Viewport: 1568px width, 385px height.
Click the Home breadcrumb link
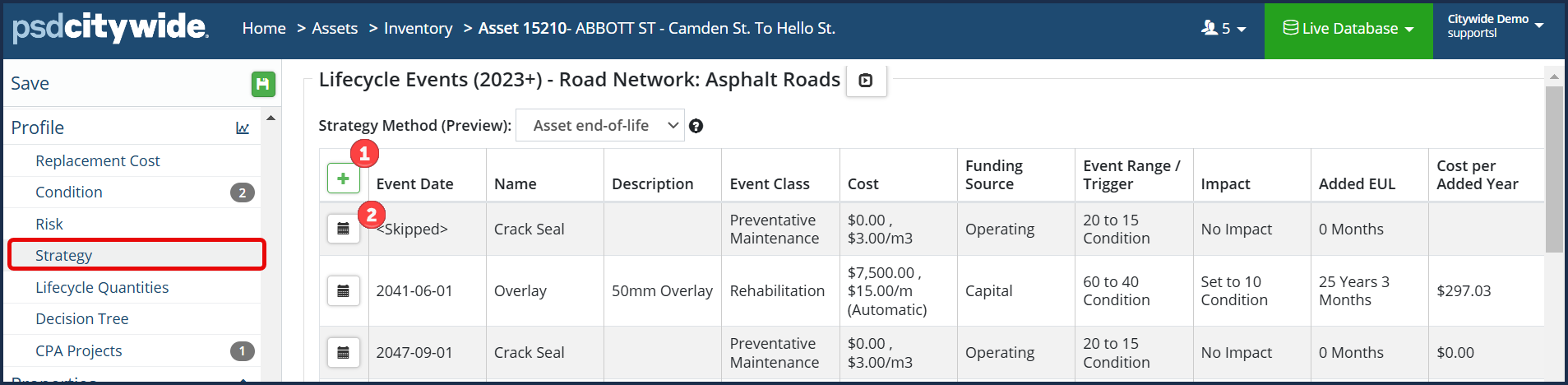264,28
